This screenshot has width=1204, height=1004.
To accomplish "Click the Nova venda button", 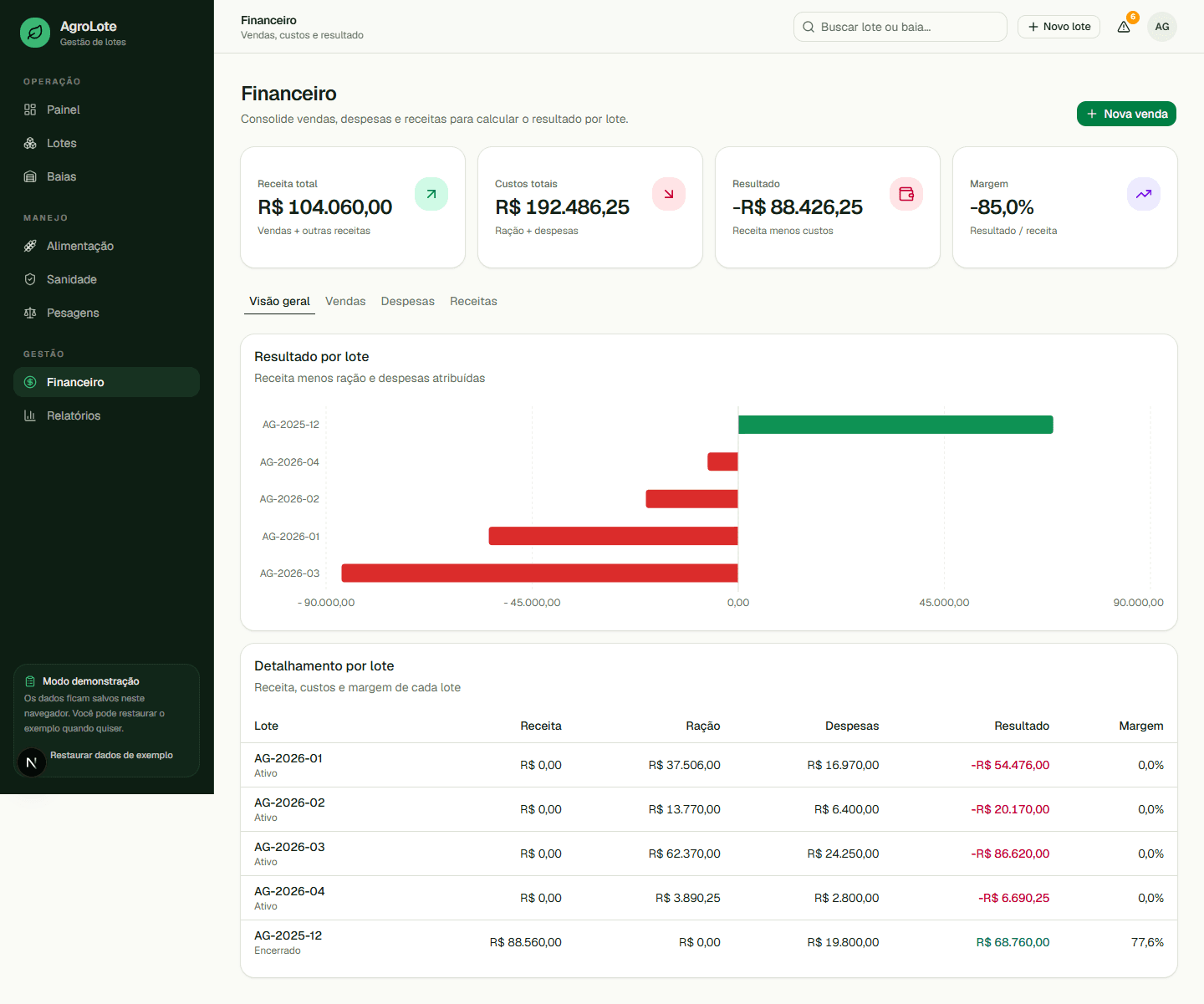I will pyautogui.click(x=1126, y=114).
